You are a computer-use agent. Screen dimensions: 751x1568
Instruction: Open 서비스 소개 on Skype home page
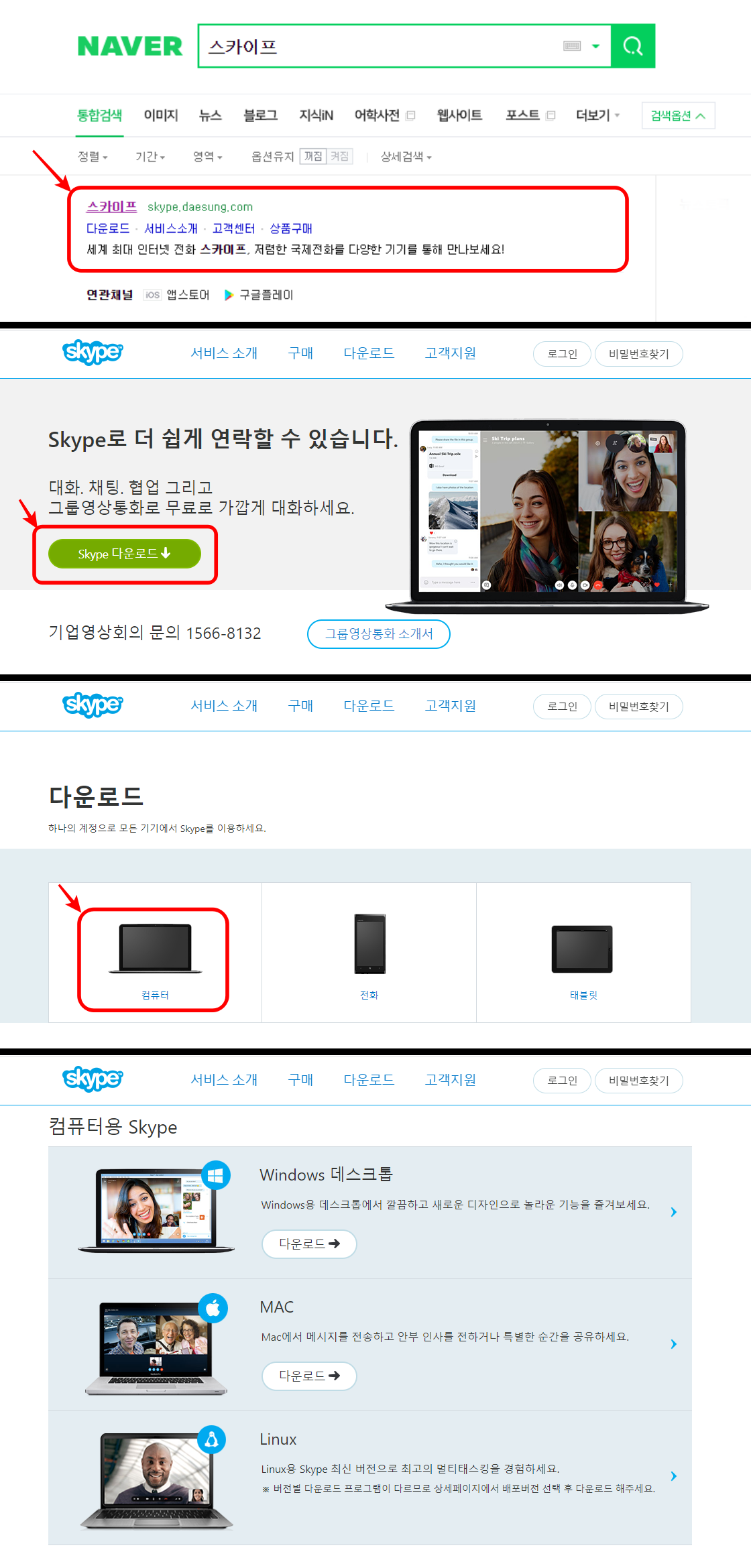[224, 353]
